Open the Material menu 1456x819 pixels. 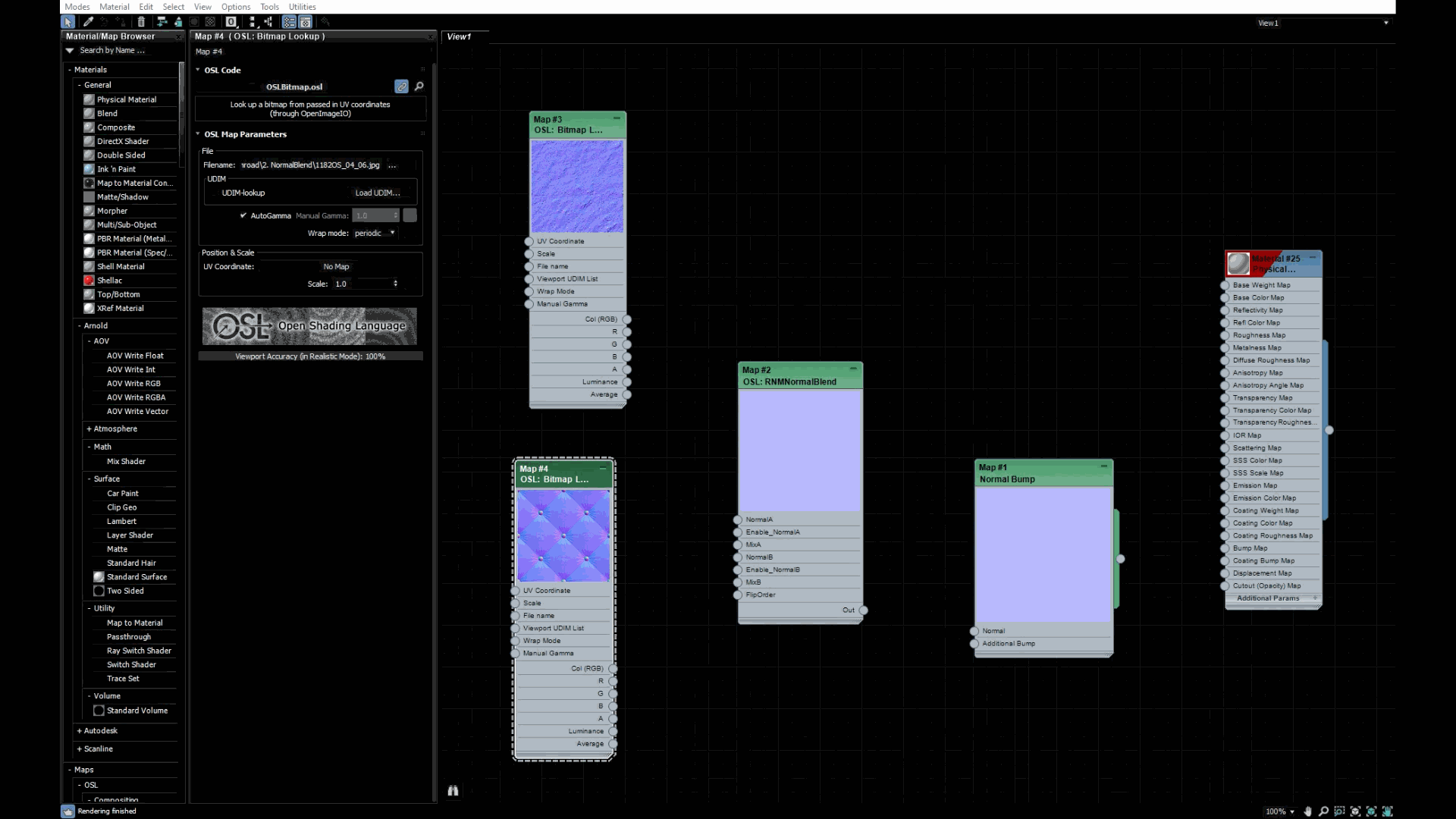coord(114,7)
